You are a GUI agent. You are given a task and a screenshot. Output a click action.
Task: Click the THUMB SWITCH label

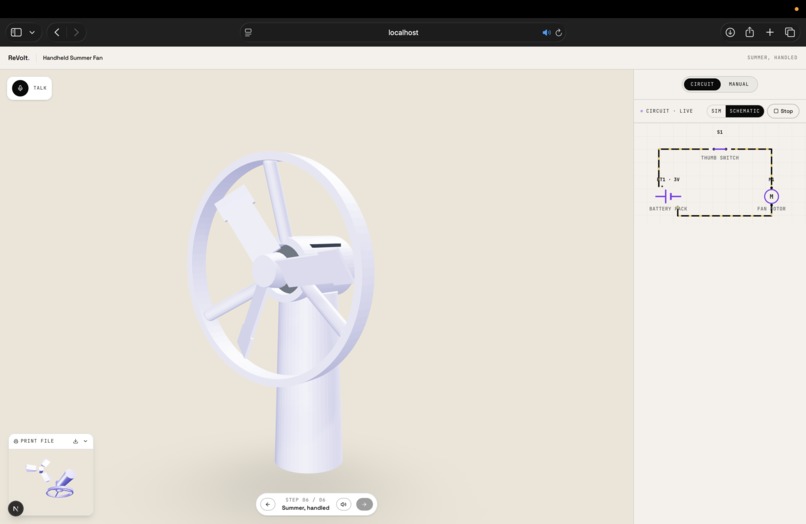tap(720, 158)
